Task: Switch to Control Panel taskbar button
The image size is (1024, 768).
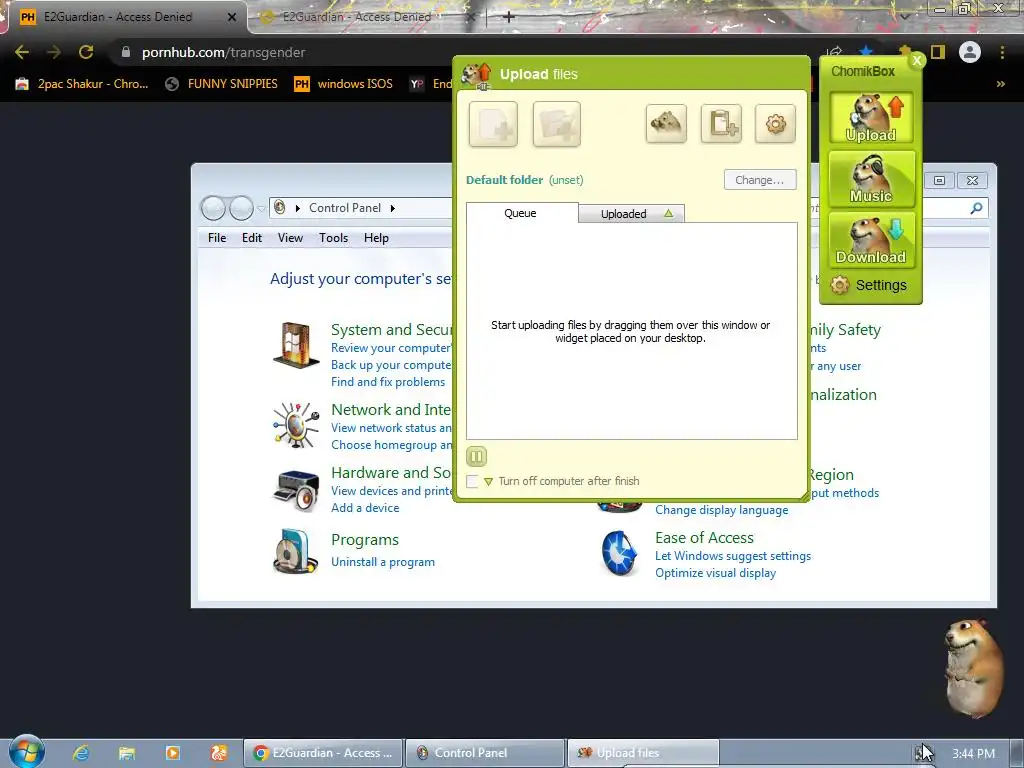Action: [x=485, y=753]
